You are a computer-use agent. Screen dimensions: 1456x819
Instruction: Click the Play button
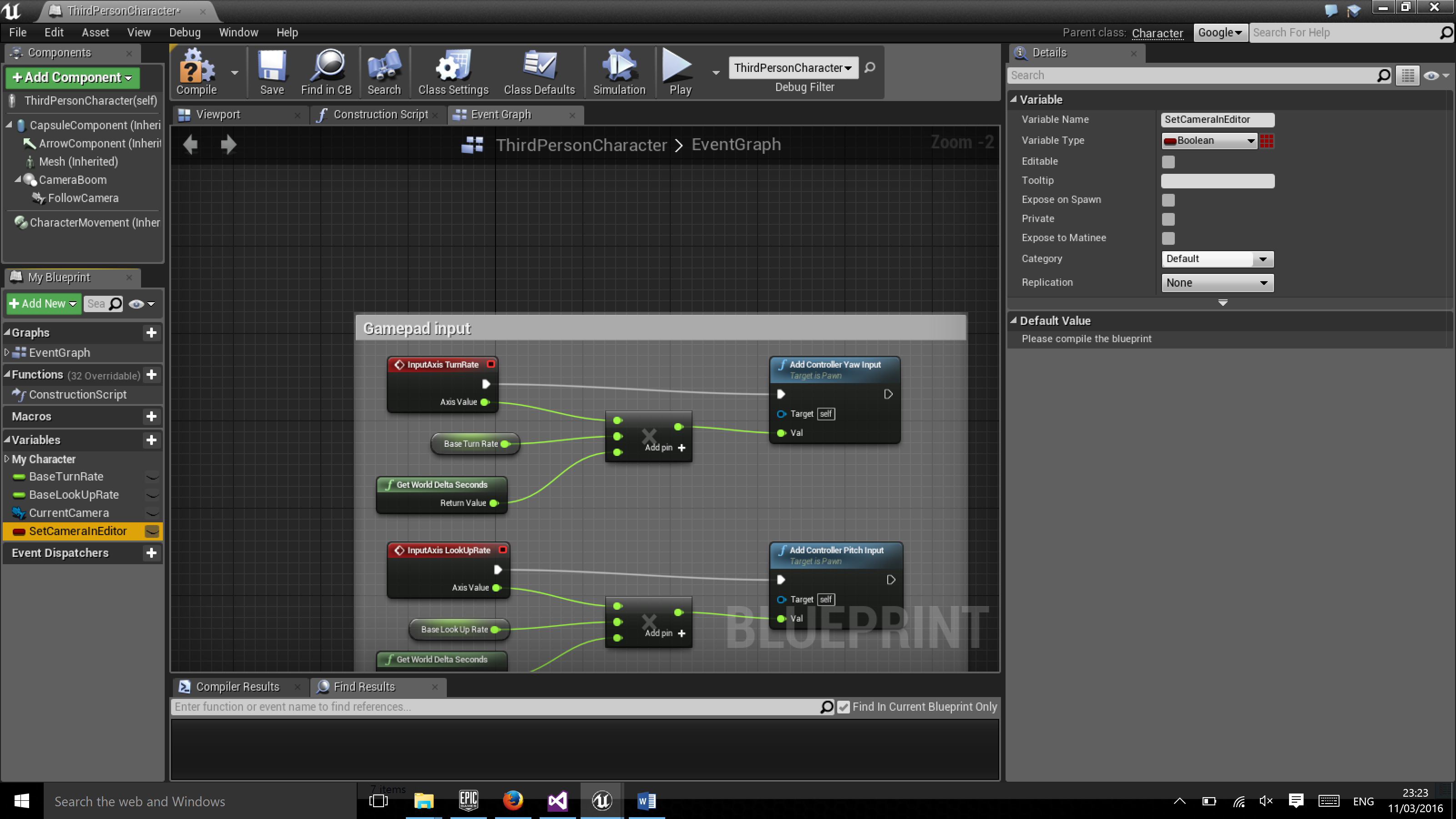coord(679,72)
